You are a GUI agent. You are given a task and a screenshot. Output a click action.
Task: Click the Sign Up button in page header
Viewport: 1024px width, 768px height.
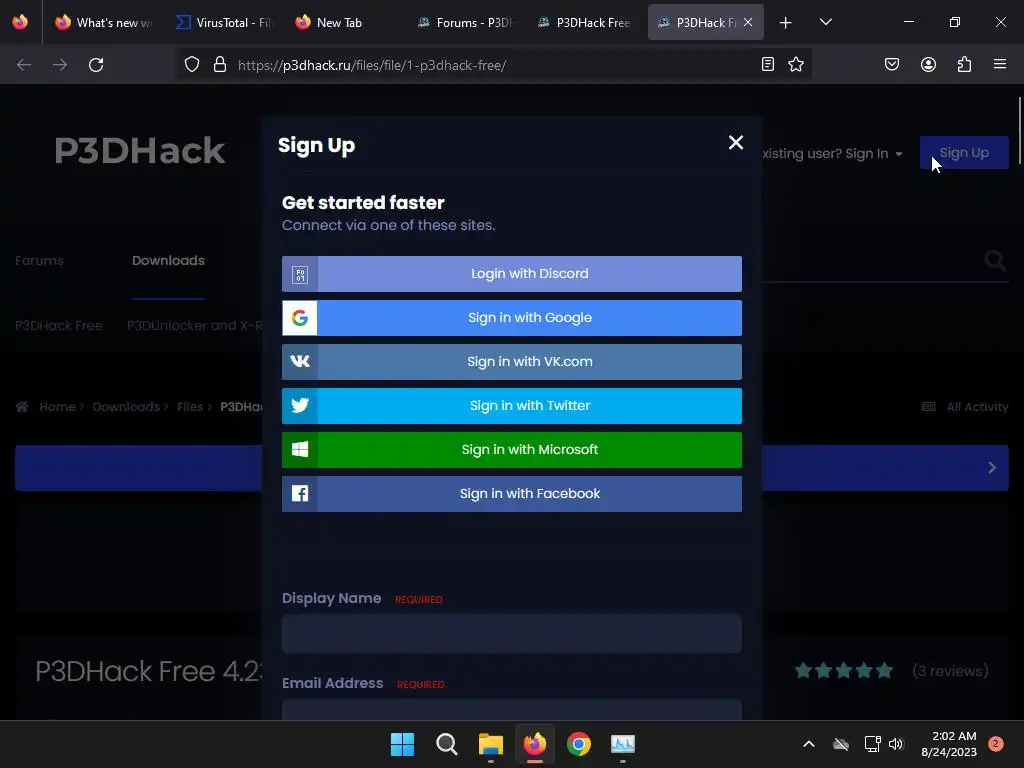[x=964, y=153]
